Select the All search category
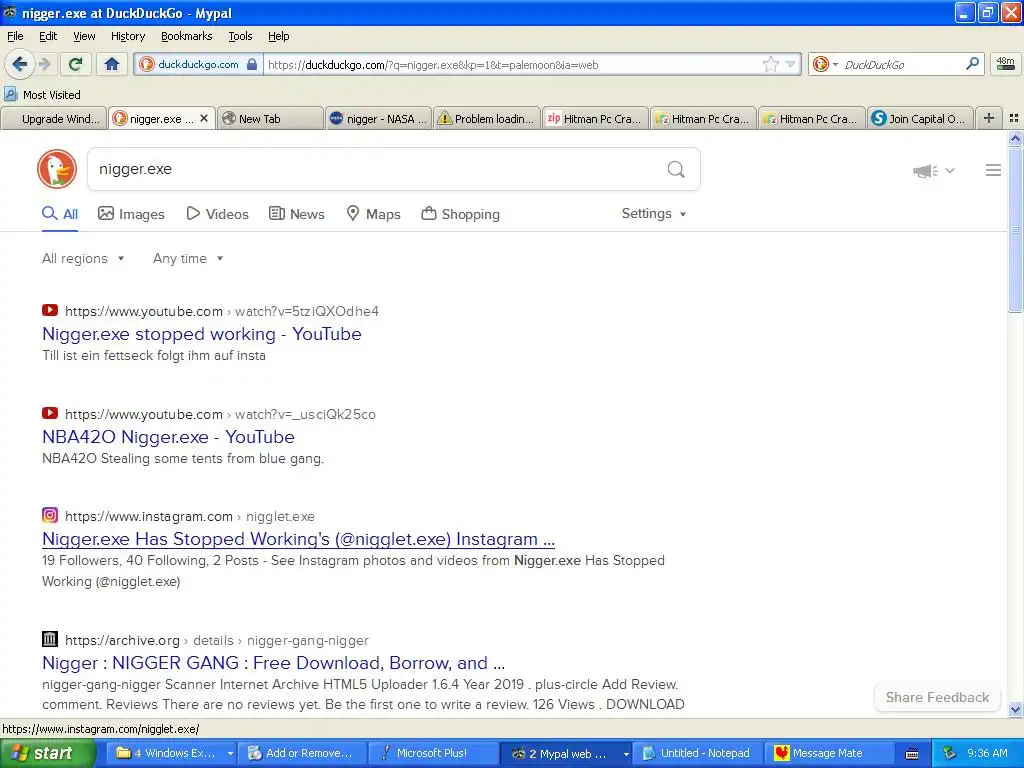Screen dimensions: 1024x768 point(60,214)
